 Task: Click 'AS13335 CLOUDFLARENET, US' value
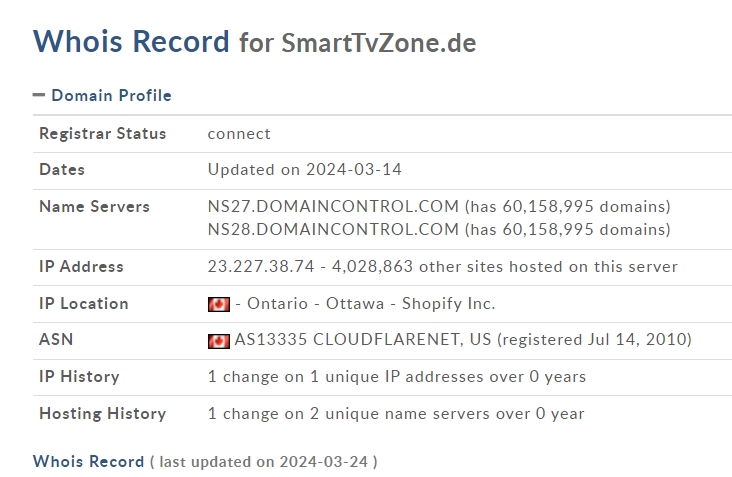coord(363,339)
